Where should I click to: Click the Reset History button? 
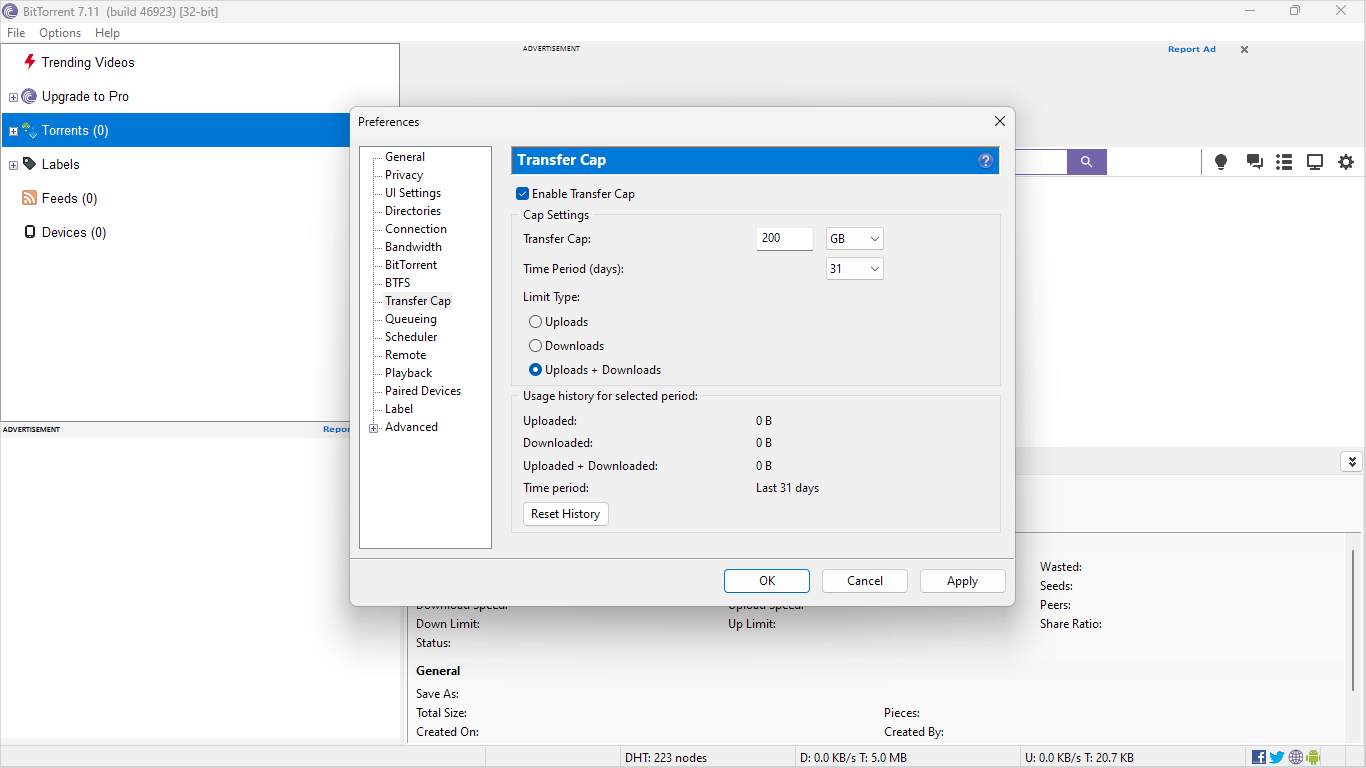566,514
